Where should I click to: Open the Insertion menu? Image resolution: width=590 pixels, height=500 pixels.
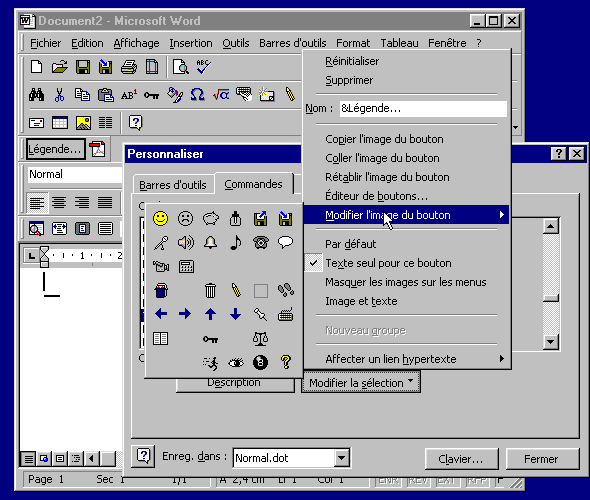191,43
